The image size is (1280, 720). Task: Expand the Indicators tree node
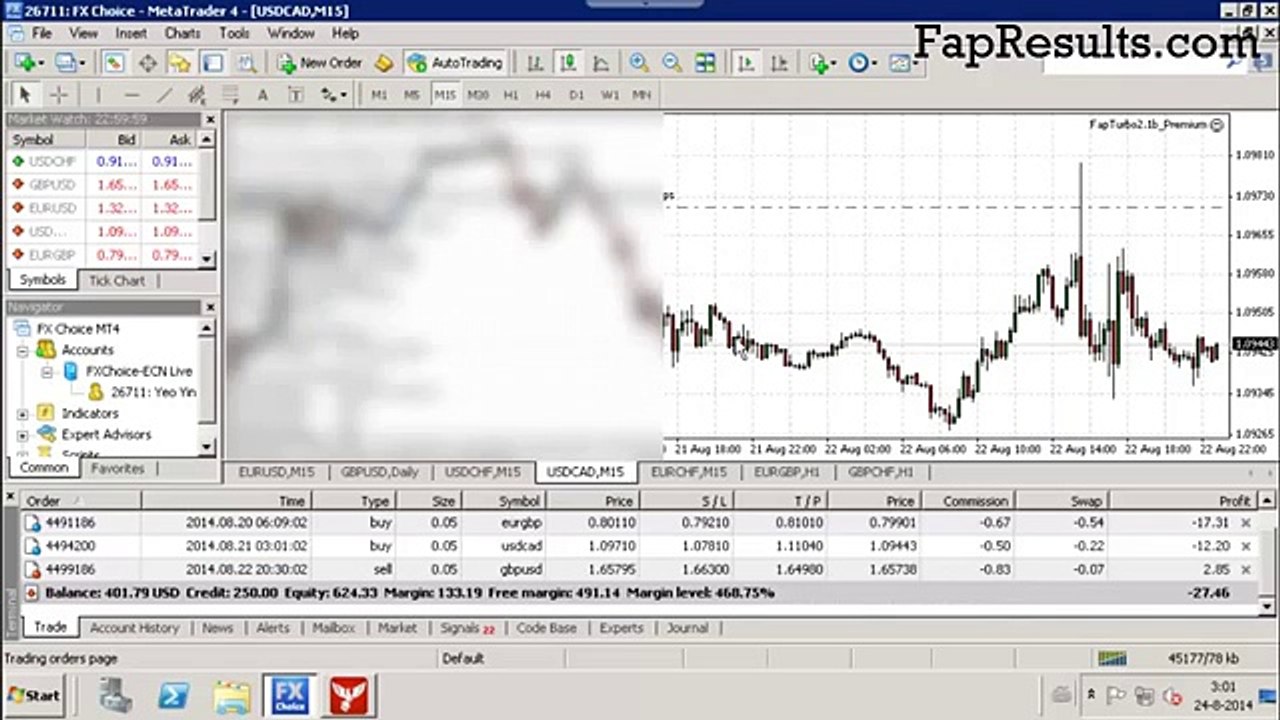click(22, 413)
